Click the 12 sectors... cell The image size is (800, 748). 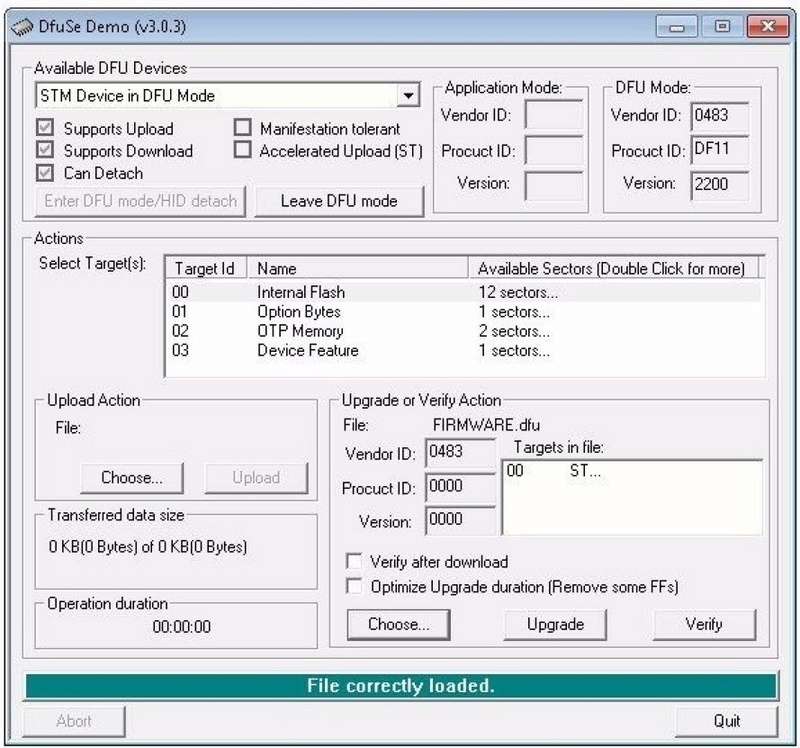(x=518, y=292)
